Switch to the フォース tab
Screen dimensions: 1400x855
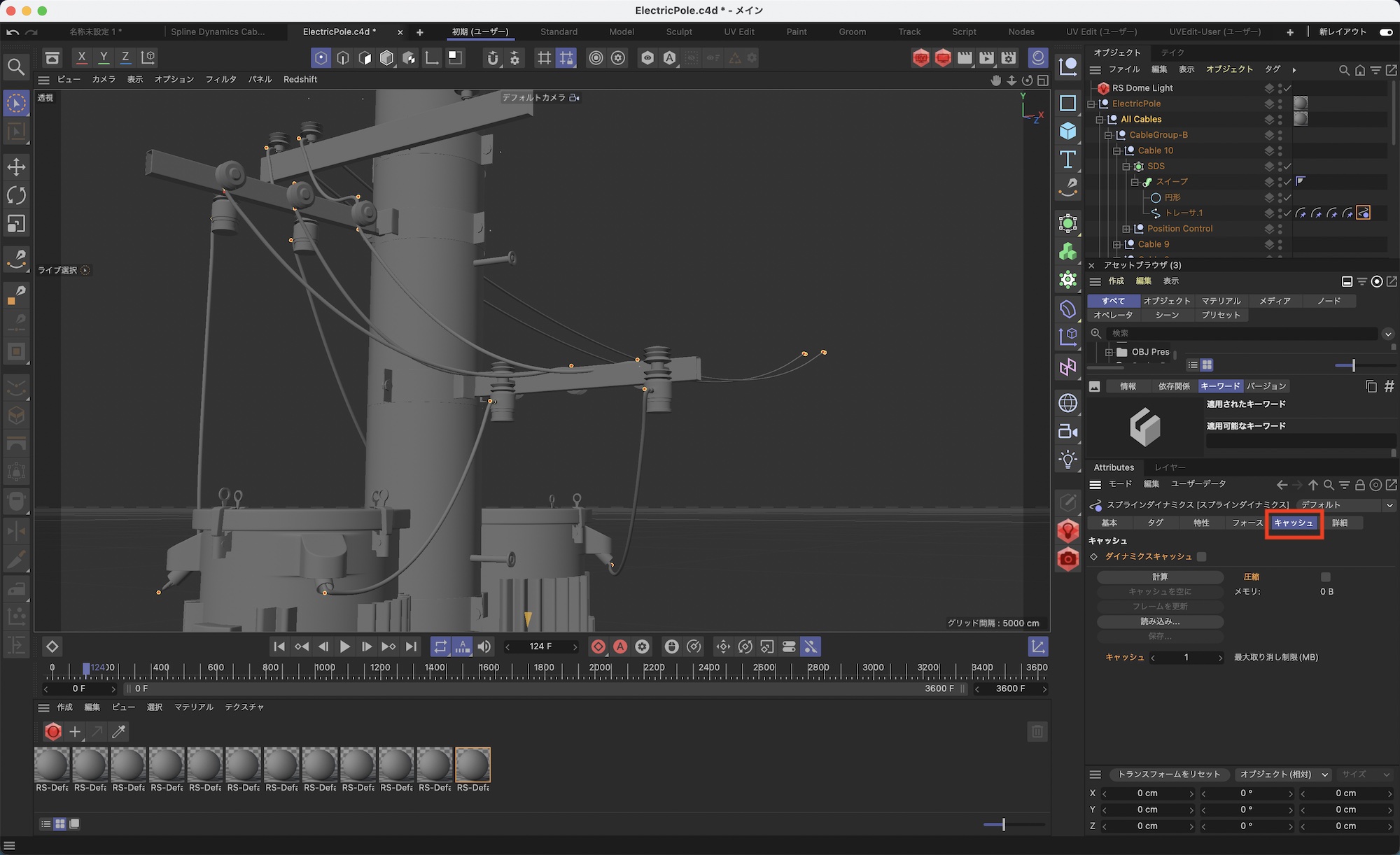click(x=1247, y=523)
